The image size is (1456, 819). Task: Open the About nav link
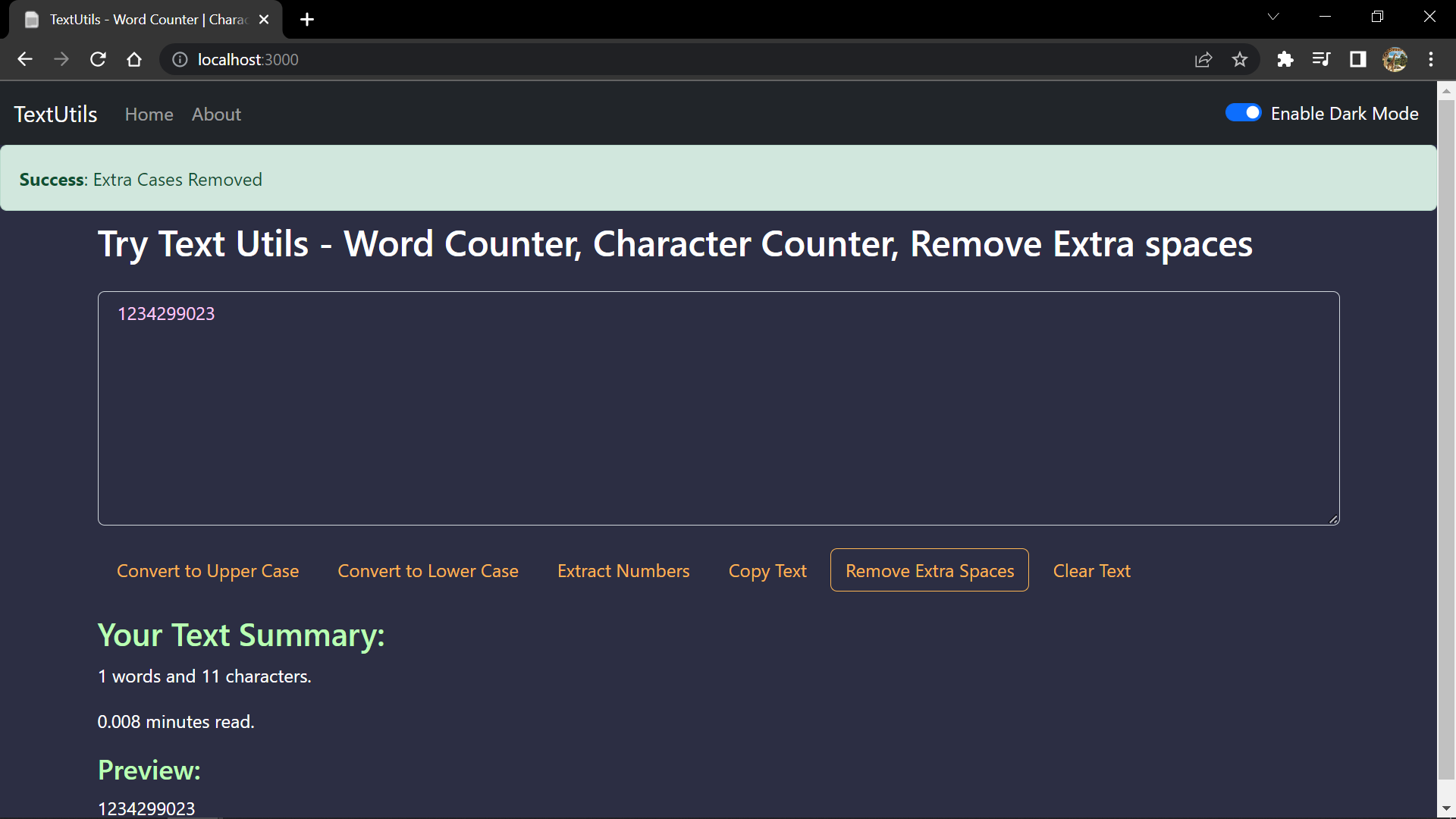(216, 115)
